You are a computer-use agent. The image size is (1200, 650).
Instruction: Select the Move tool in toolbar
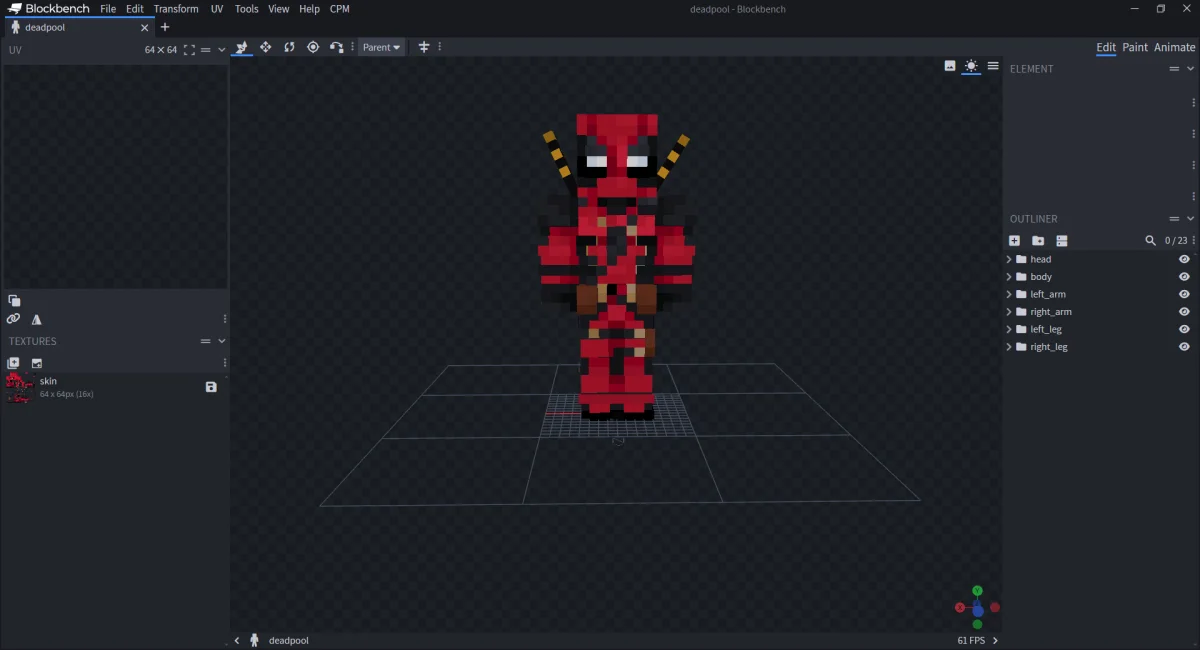[x=241, y=47]
